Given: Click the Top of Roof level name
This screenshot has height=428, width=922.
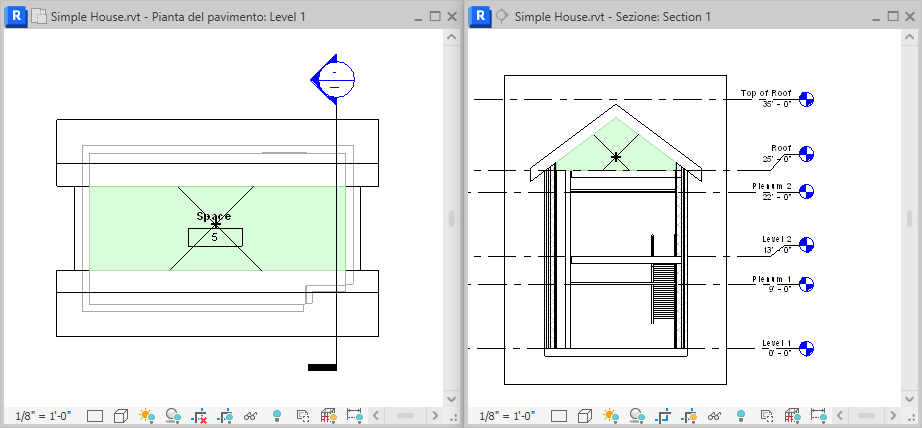Looking at the screenshot, I should pos(766,93).
